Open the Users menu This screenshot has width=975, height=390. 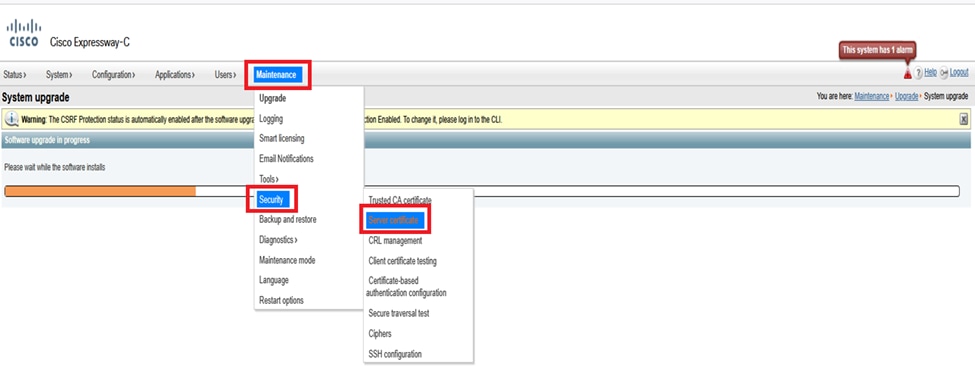[x=225, y=75]
